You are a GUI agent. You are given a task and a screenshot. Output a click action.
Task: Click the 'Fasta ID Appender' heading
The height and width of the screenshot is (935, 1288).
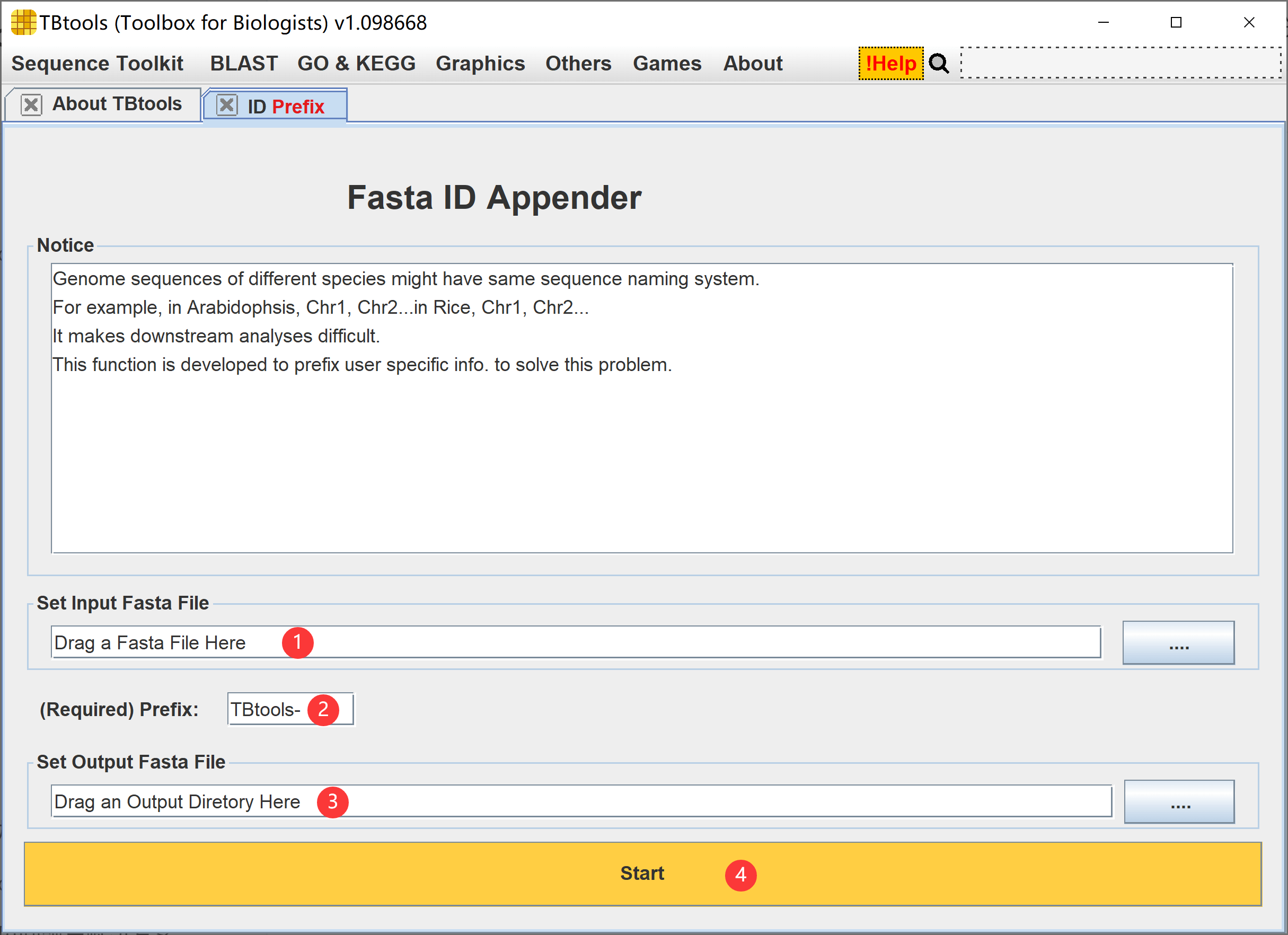494,198
